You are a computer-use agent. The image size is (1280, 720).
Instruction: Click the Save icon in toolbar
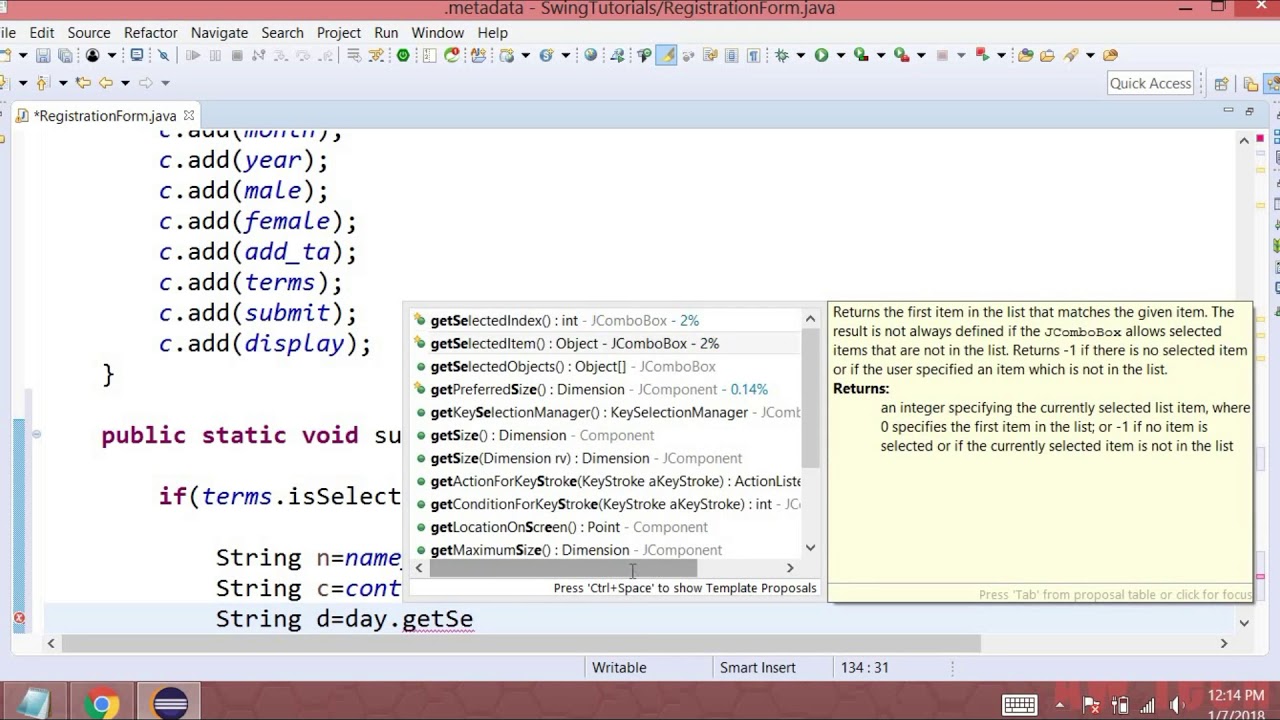(x=43, y=55)
